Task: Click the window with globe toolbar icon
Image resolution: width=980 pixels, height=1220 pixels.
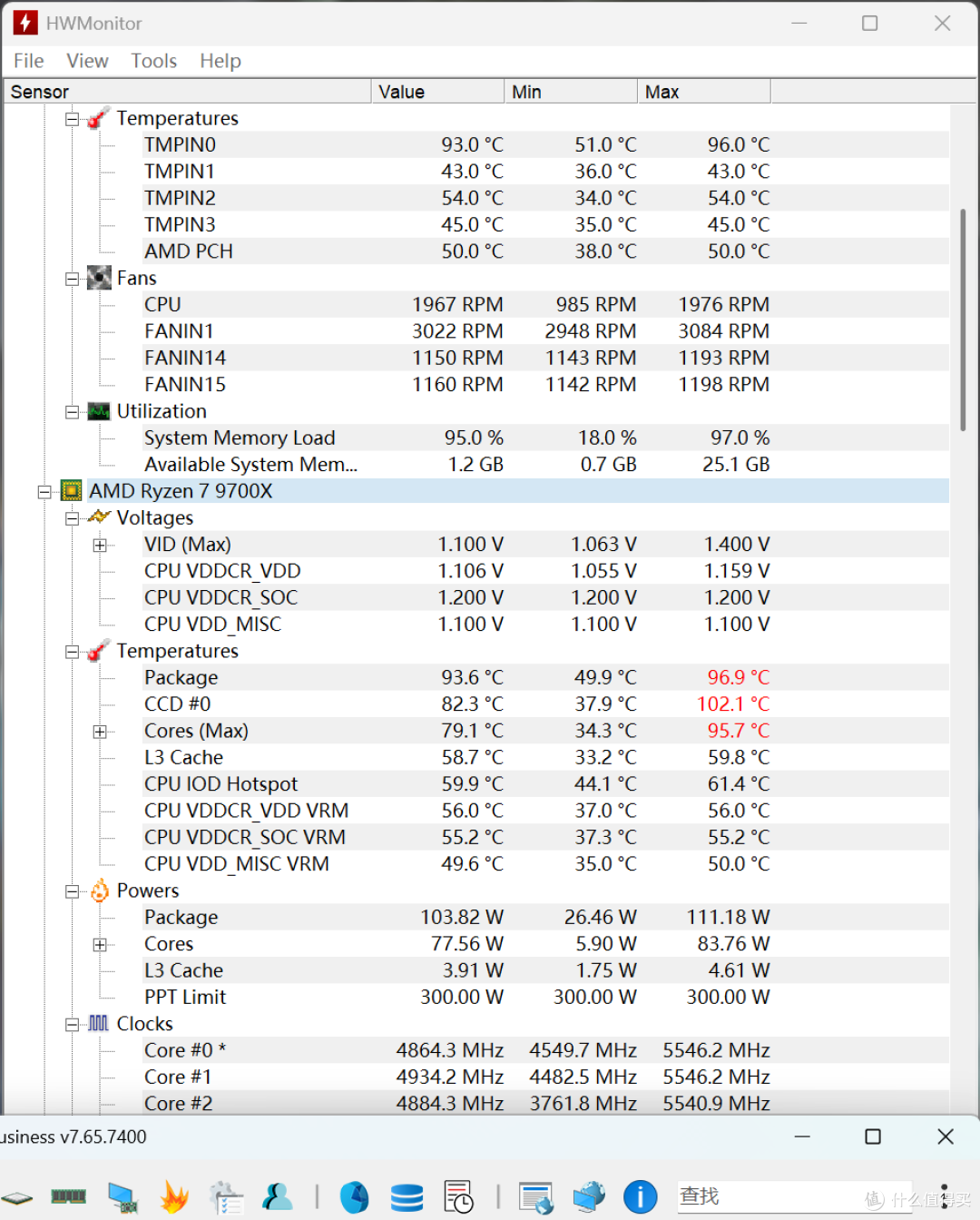Action: (x=536, y=1198)
